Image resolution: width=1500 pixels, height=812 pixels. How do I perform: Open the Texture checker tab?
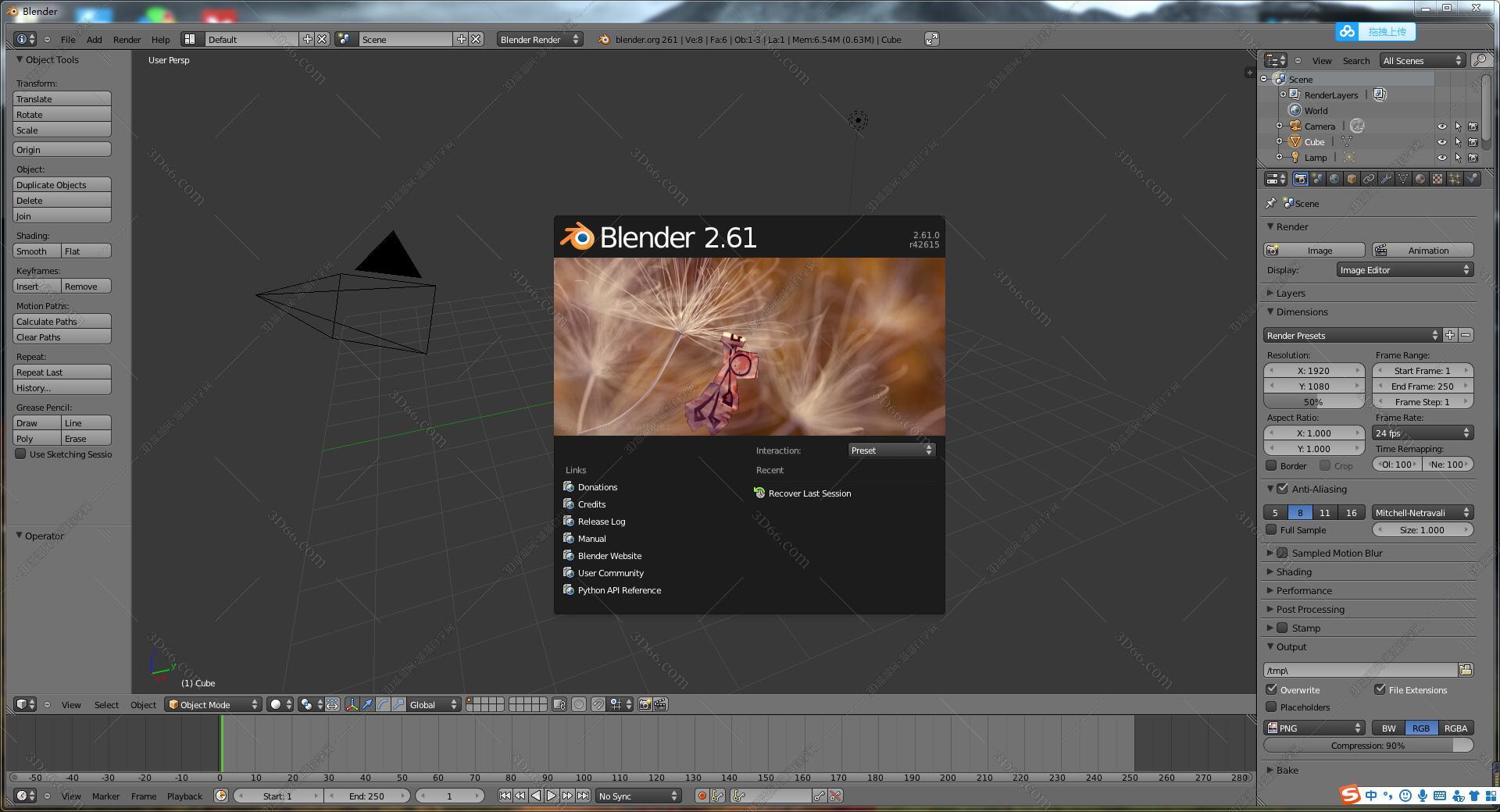(1437, 179)
